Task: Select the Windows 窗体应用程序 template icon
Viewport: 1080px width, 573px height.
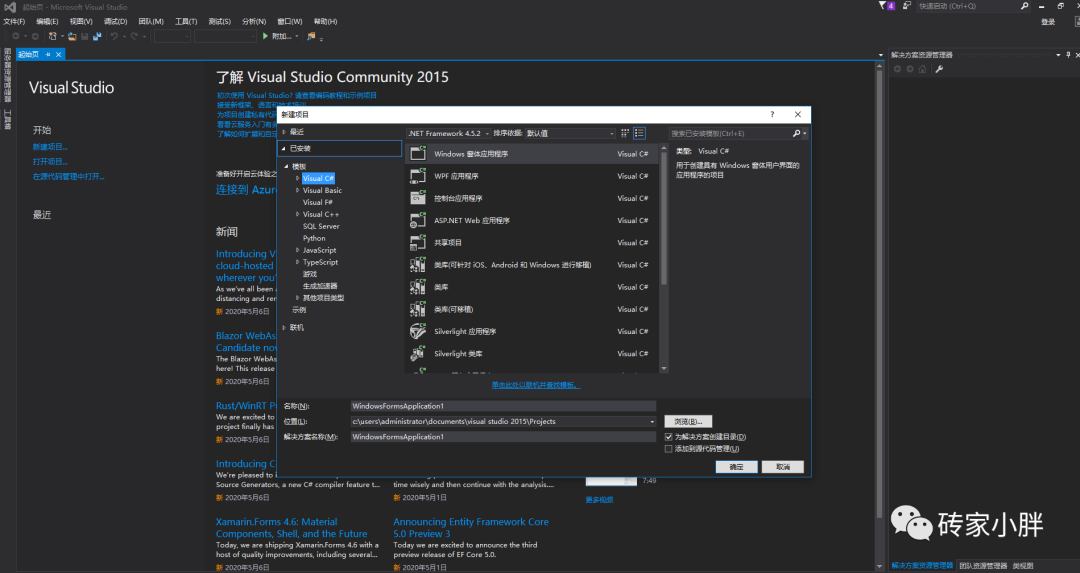Action: coord(418,154)
